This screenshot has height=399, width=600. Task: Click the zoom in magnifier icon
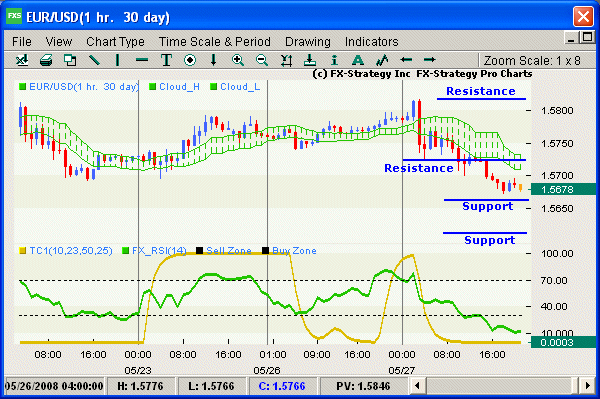pos(238,60)
